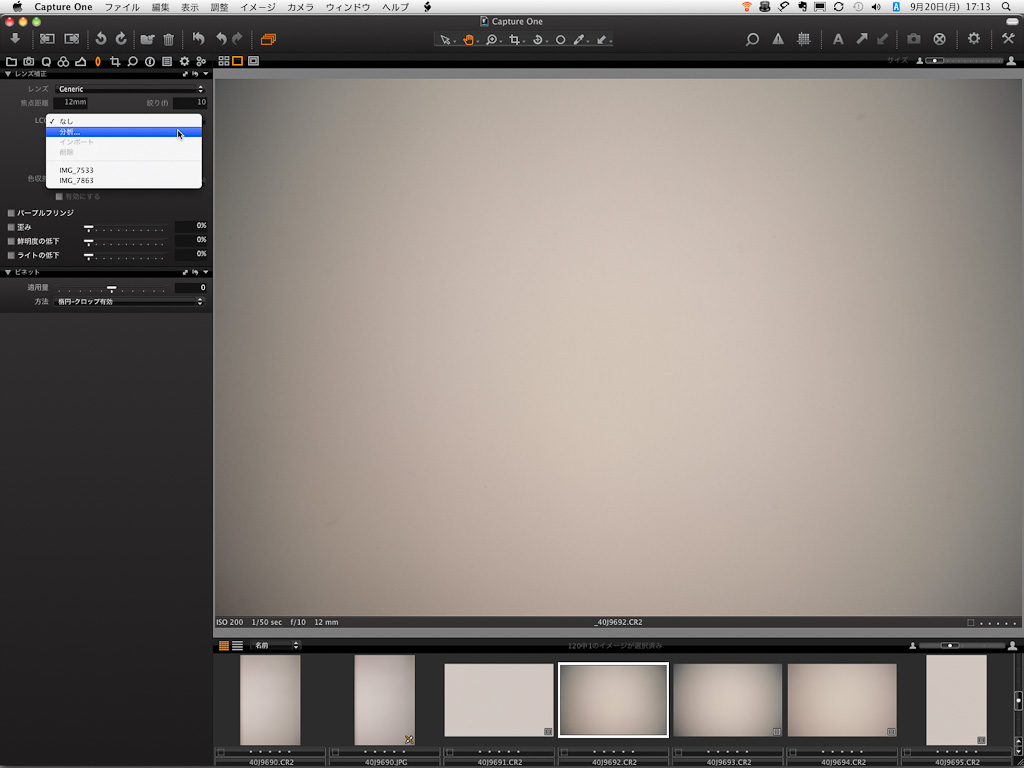The height and width of the screenshot is (768, 1024).
Task: Open the レンズ Generic dropdown
Action: (x=129, y=89)
